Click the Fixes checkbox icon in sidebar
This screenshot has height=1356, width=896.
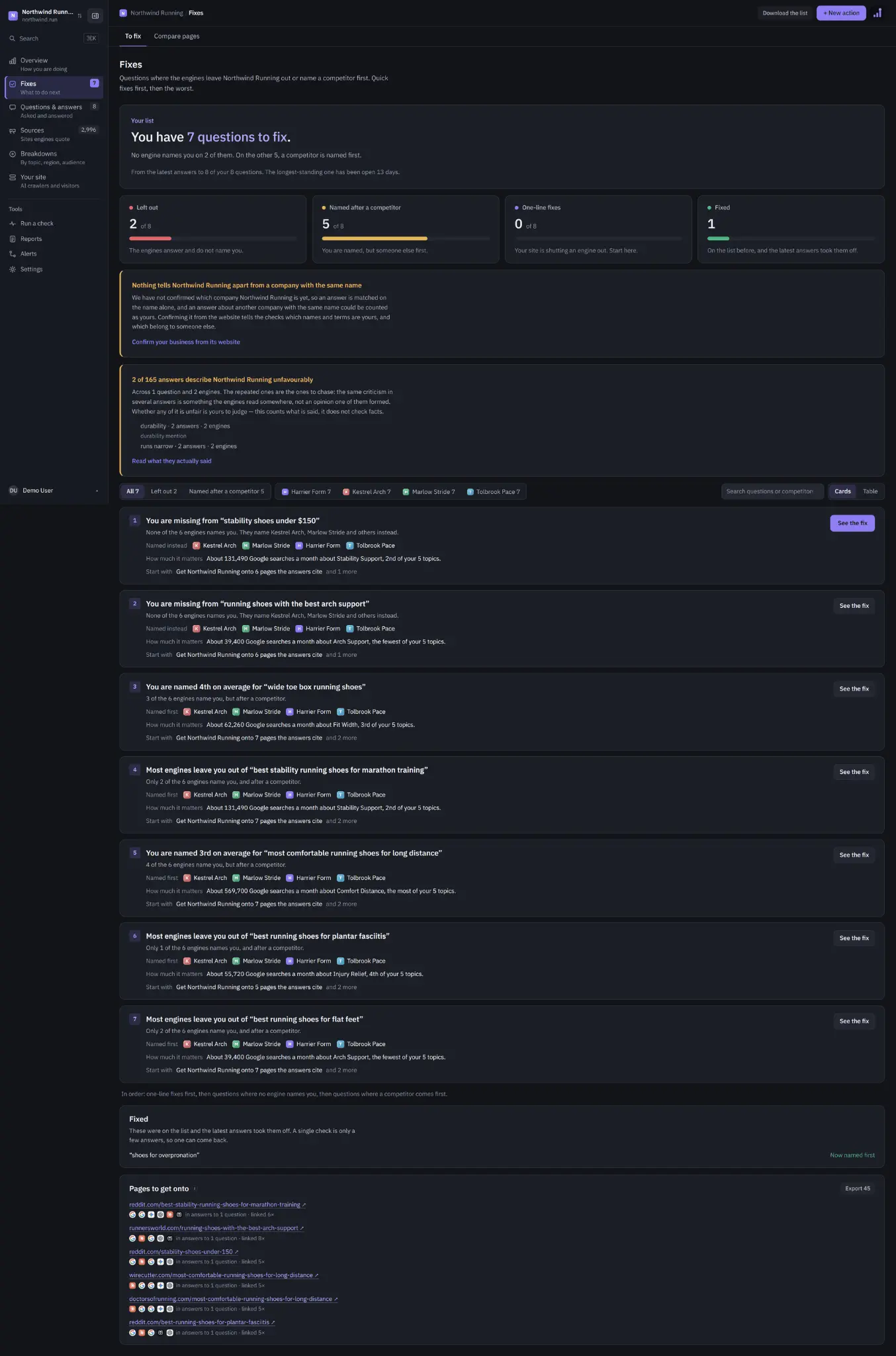13,84
